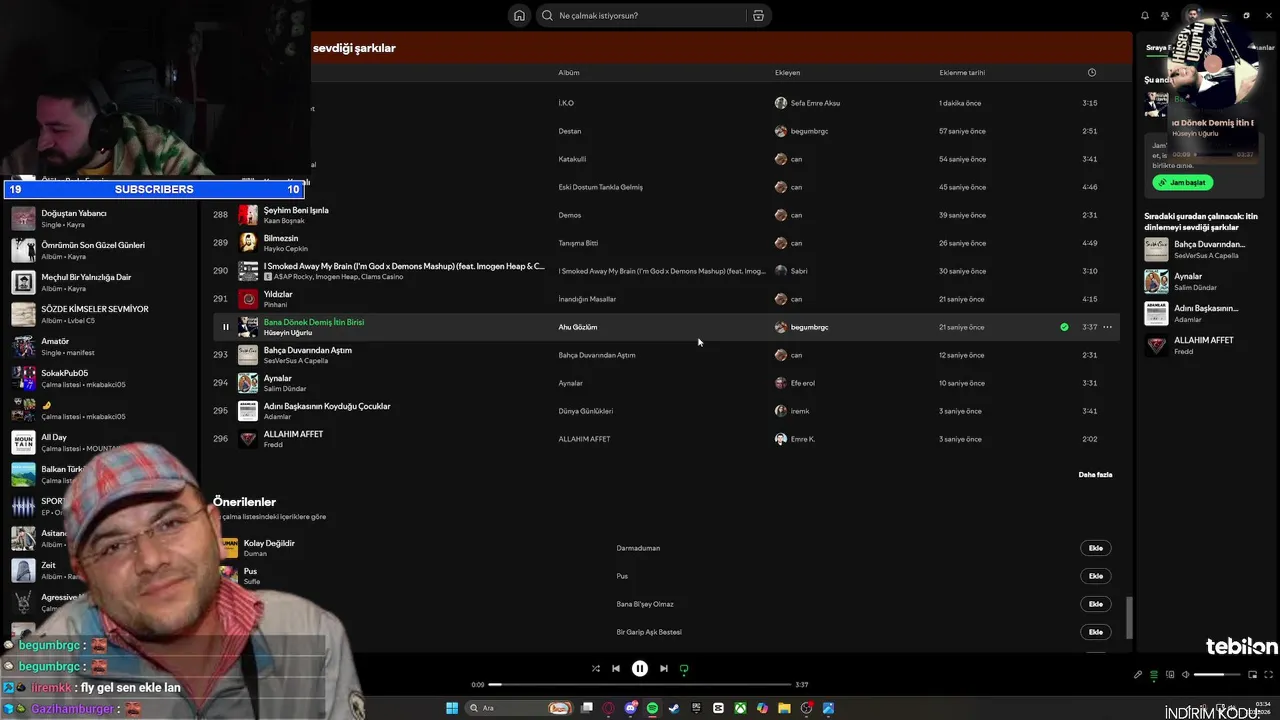Add Pus with the Ekle button
The height and width of the screenshot is (720, 1280).
(x=1096, y=576)
